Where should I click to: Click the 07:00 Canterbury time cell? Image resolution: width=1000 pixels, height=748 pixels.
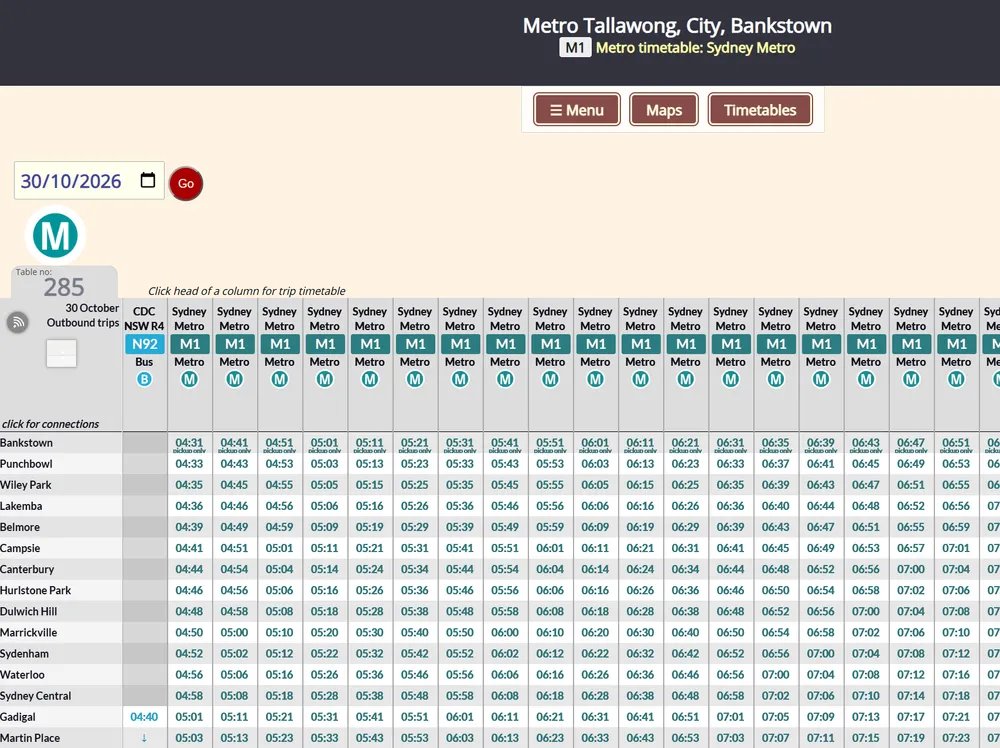click(x=911, y=569)
